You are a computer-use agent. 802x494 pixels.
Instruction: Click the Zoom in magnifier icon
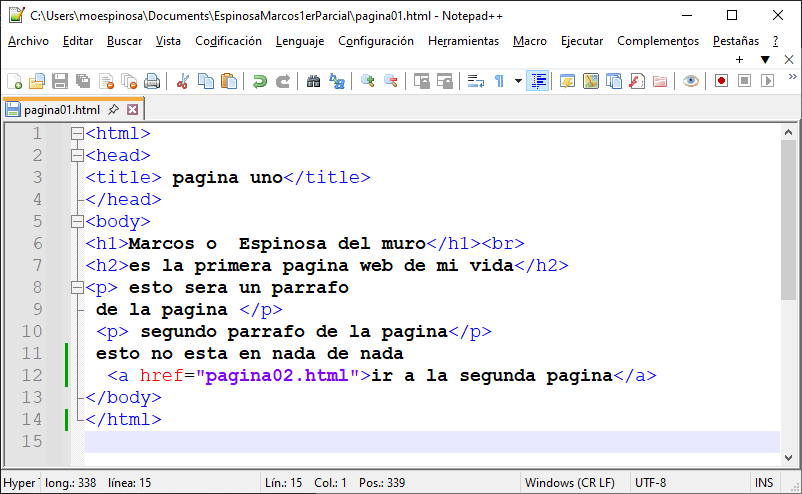pos(368,81)
